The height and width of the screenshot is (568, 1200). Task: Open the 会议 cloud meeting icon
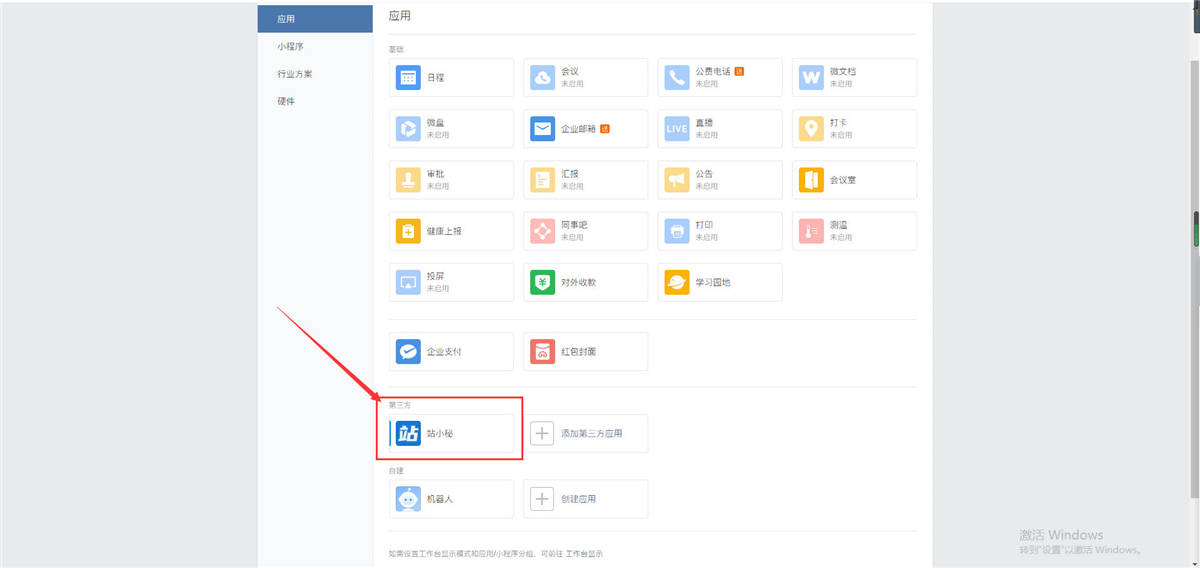pos(542,77)
